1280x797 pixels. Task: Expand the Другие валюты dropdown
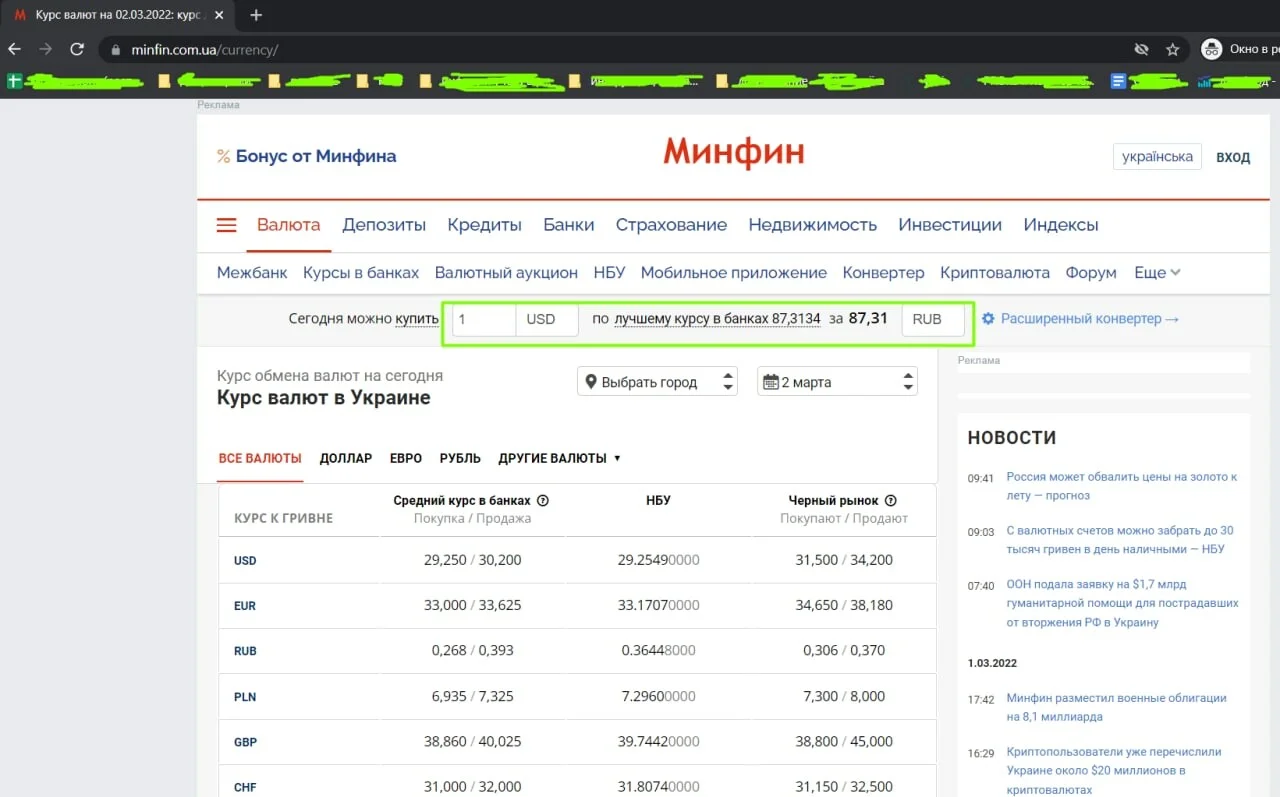[x=560, y=458]
